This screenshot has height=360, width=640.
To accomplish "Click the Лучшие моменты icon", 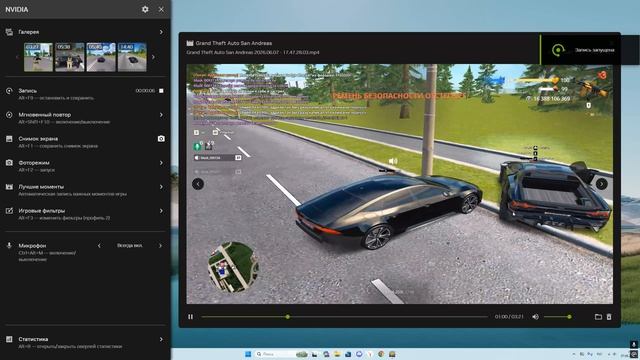I will click(9, 187).
